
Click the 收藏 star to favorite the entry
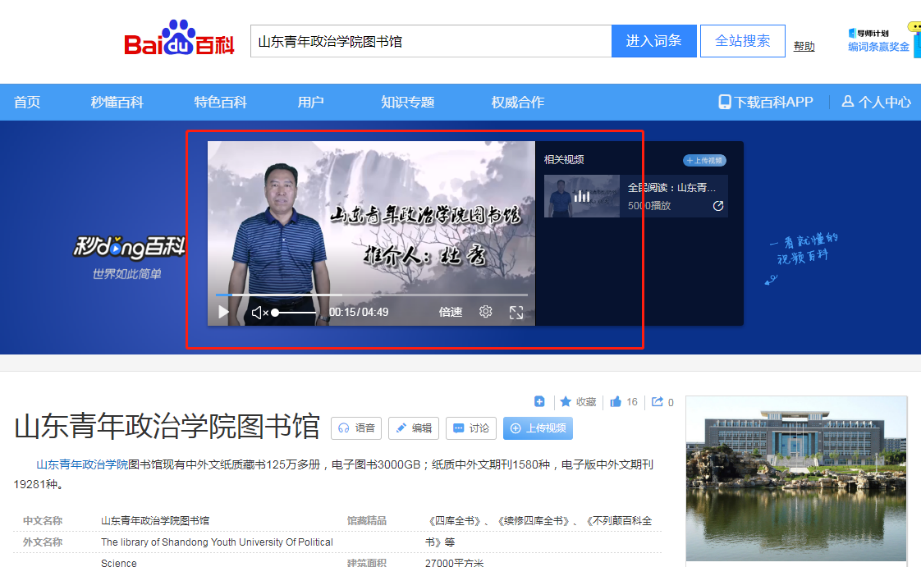coord(578,402)
